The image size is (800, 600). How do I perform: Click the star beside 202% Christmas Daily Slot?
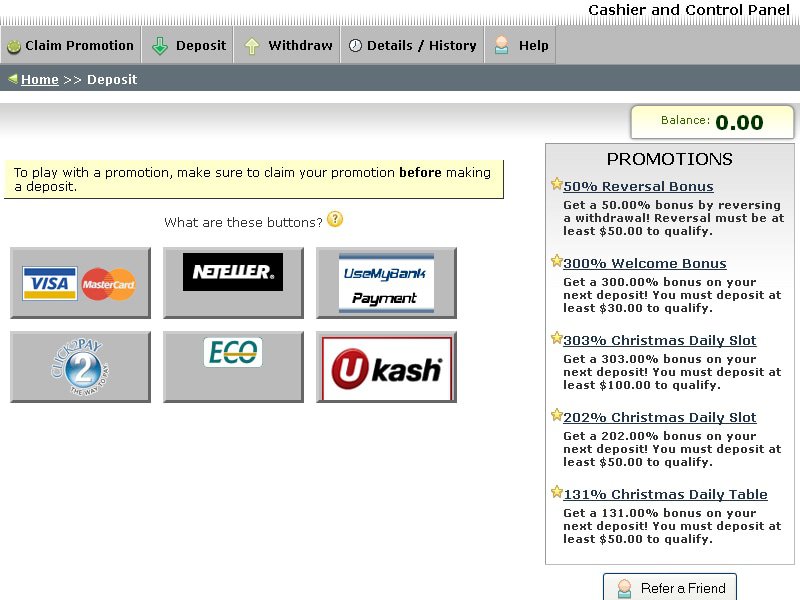pyautogui.click(x=557, y=415)
